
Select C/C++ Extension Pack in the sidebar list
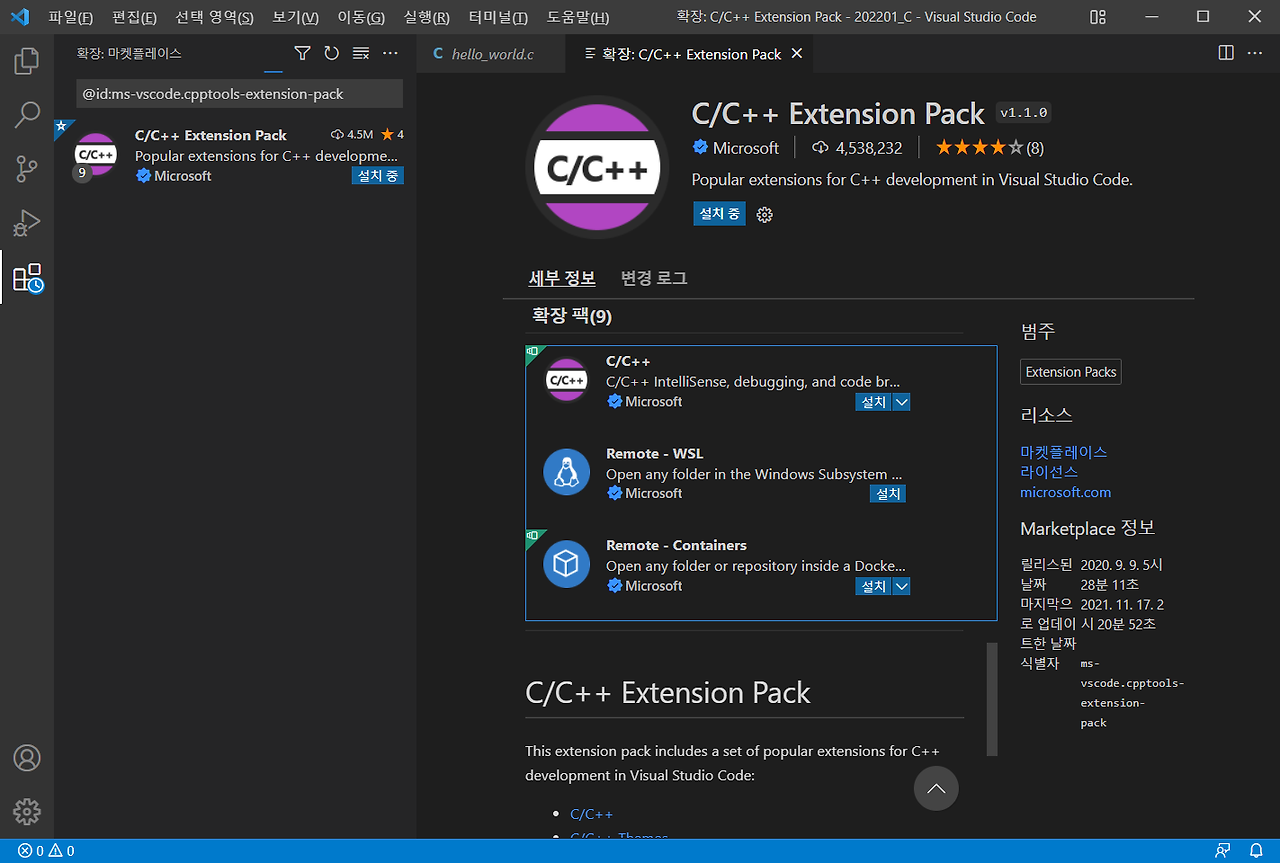pos(235,155)
